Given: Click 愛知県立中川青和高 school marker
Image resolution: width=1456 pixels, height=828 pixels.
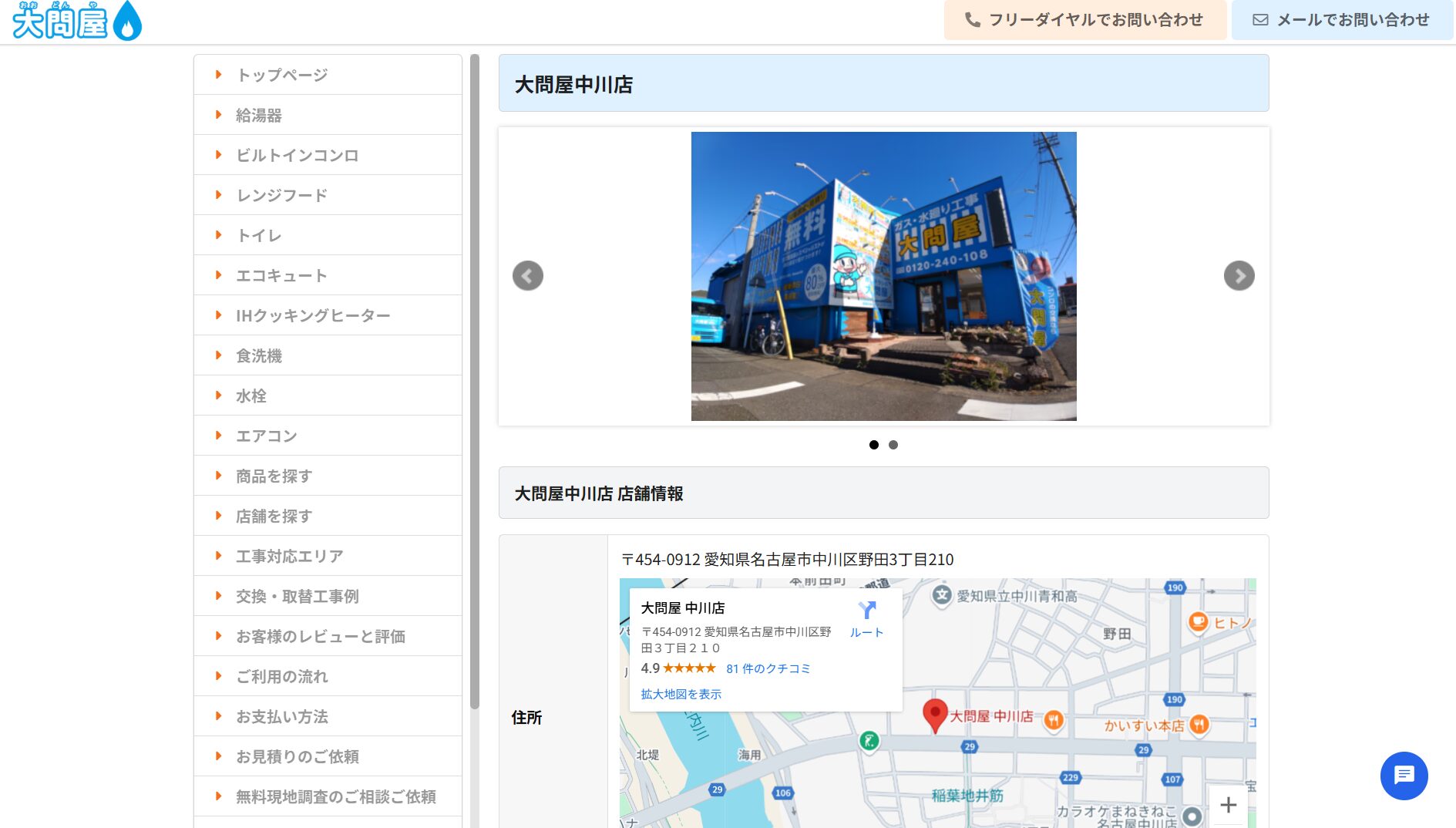Looking at the screenshot, I should [942, 595].
